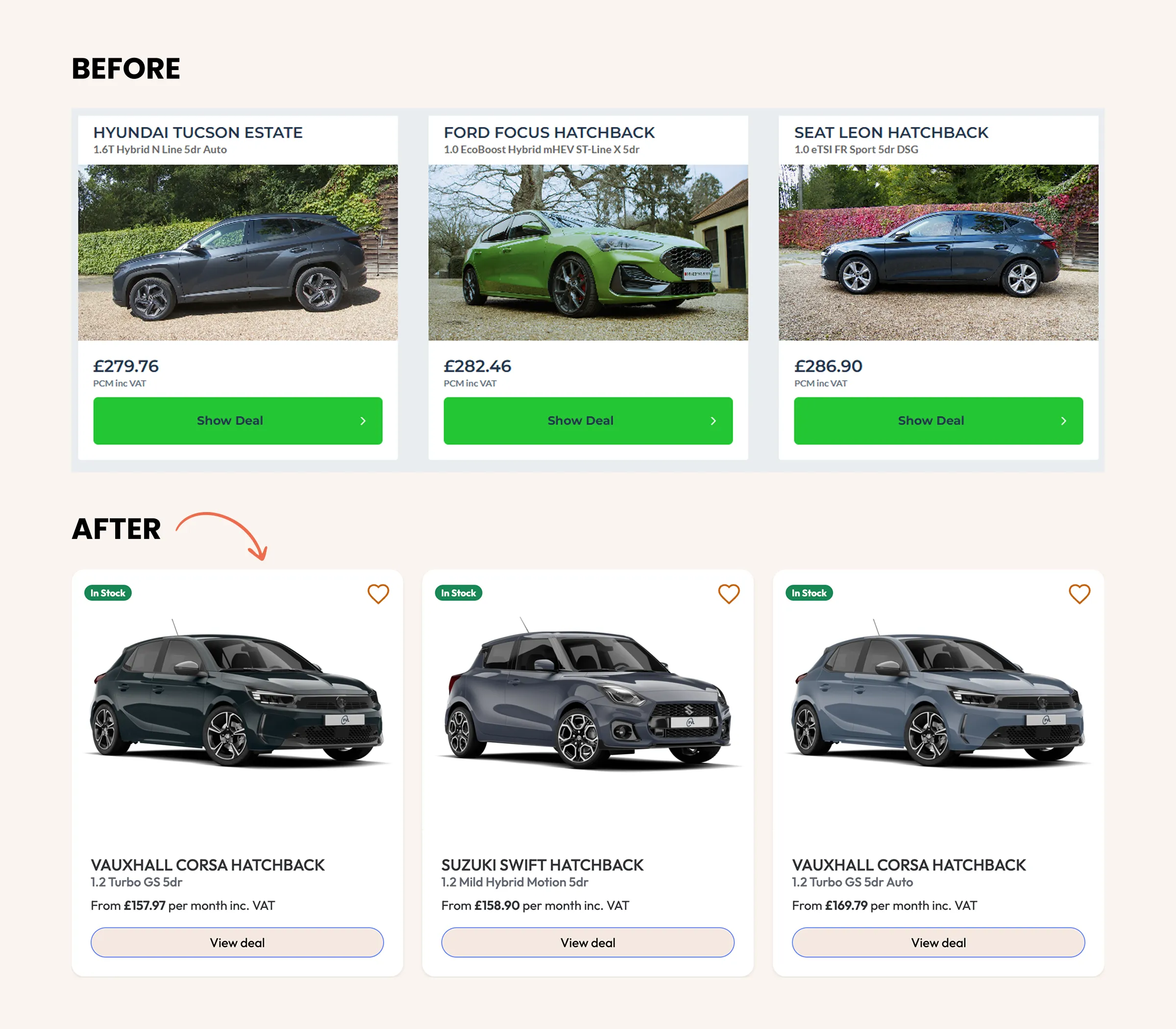View deal for Vauxhall Corsa £157.97
Image resolution: width=1176 pixels, height=1029 pixels.
(237, 942)
